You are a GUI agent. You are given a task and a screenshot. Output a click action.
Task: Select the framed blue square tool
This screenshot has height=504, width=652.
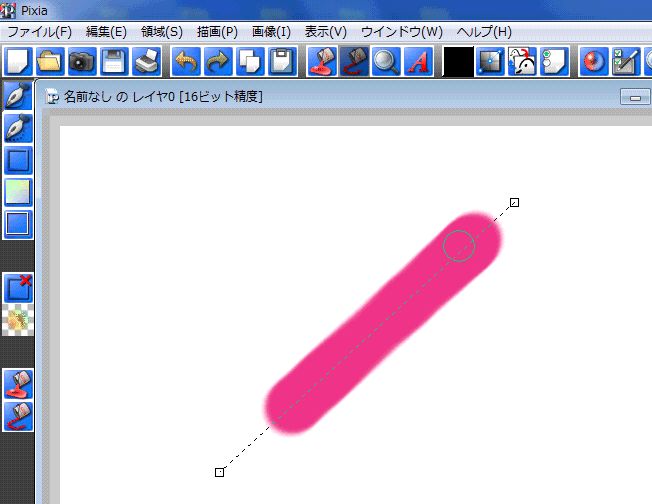[18, 225]
